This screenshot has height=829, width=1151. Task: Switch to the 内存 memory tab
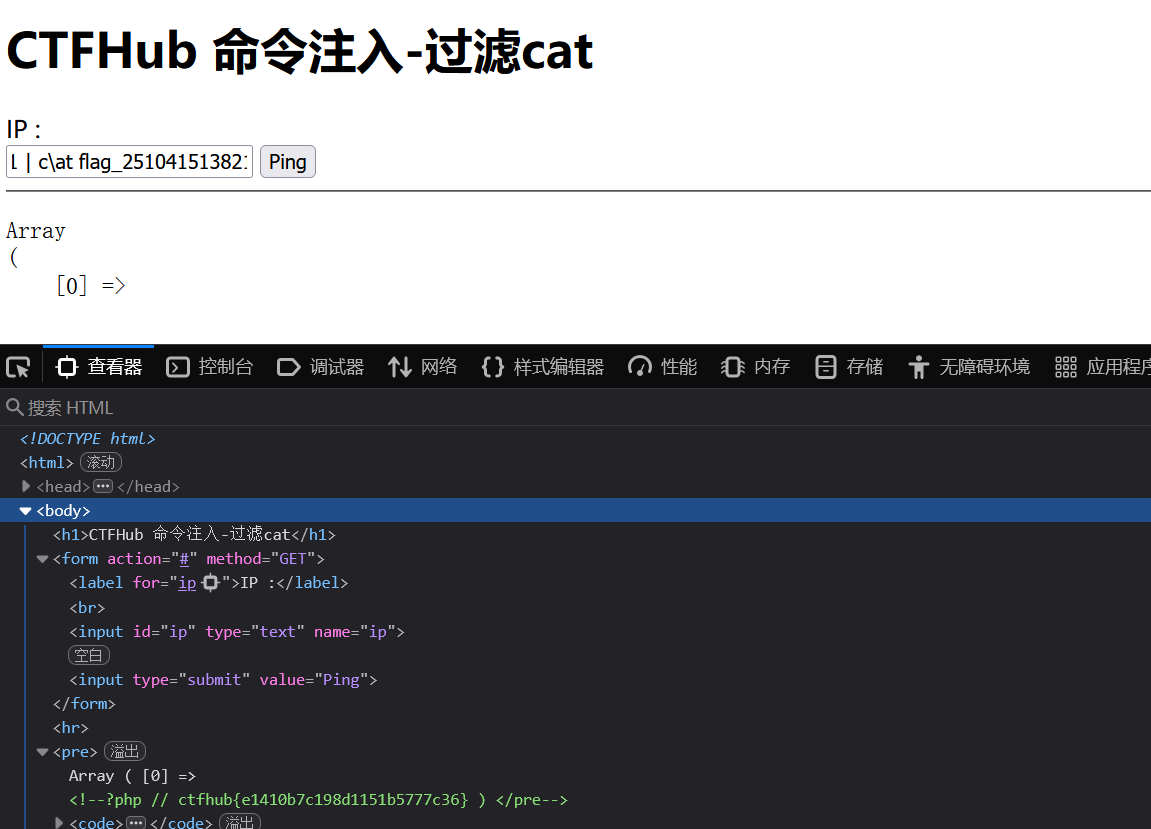coord(755,367)
